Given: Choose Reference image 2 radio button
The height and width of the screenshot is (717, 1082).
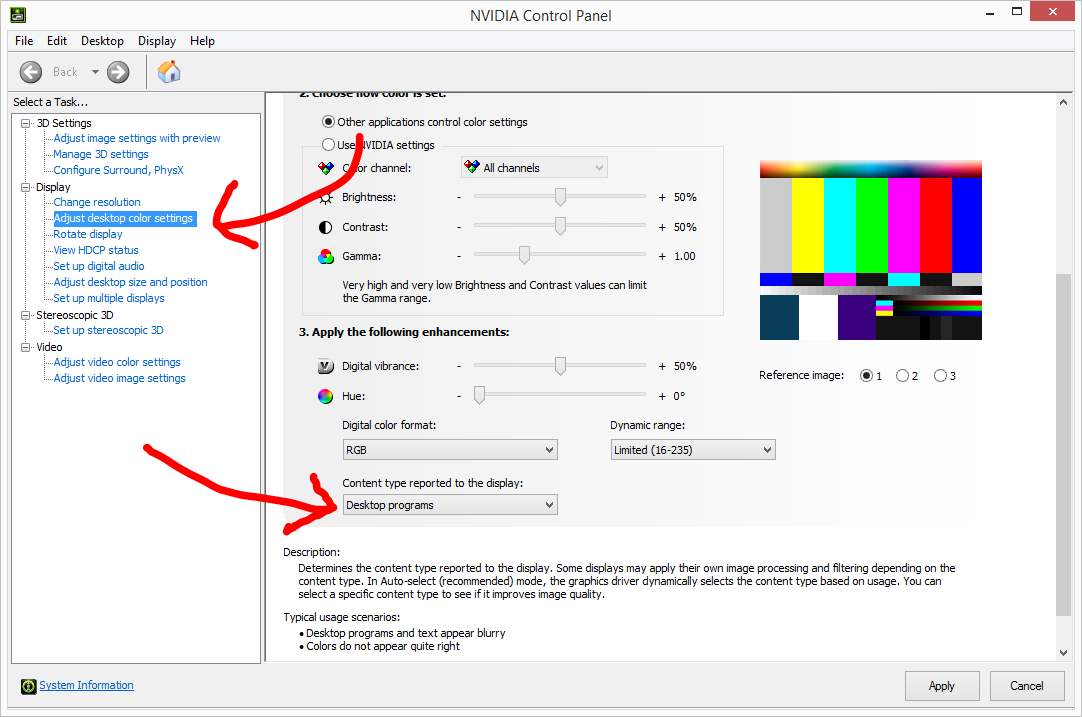Looking at the screenshot, I should [902, 376].
